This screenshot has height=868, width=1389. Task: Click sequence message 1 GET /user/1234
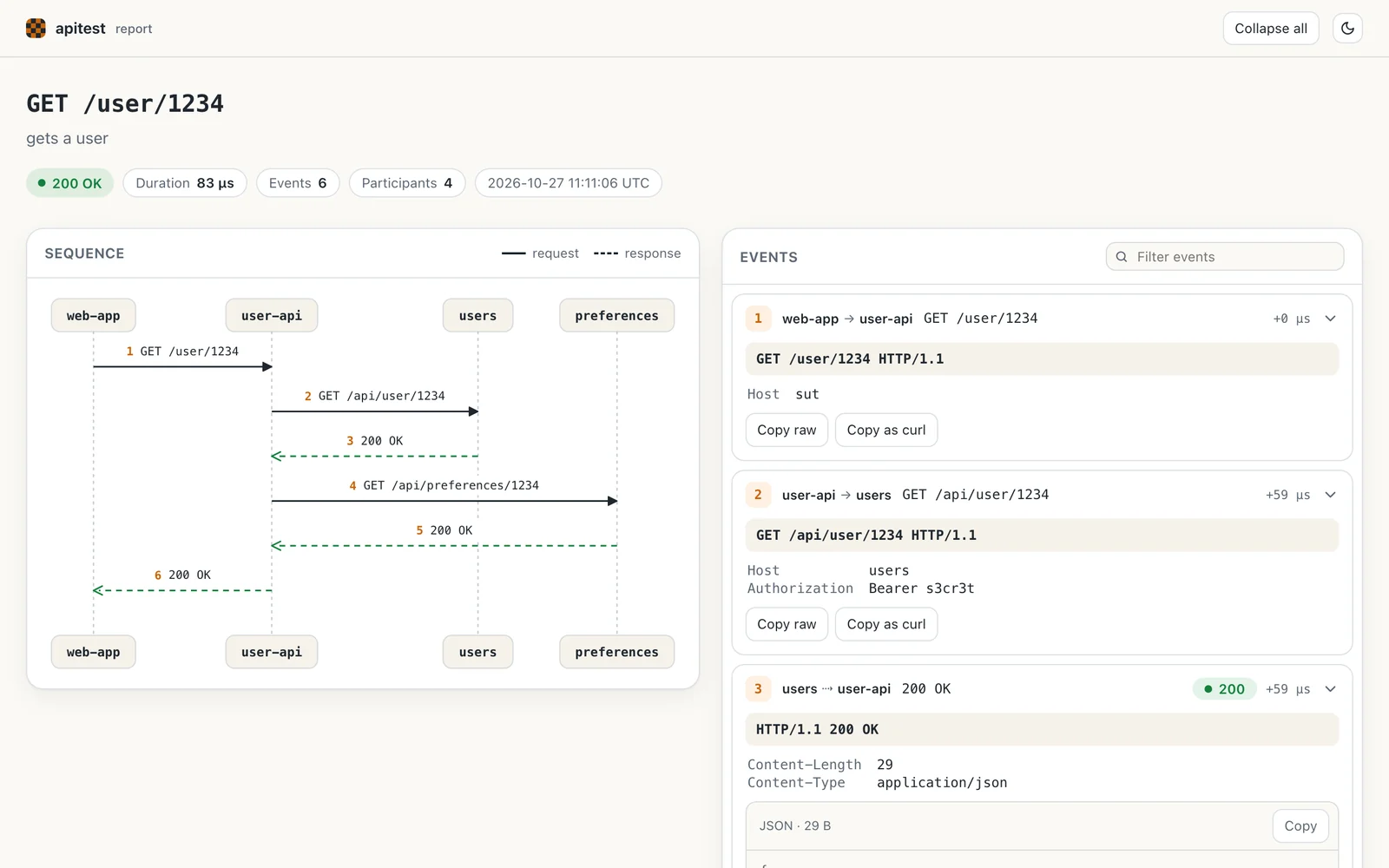182,352
